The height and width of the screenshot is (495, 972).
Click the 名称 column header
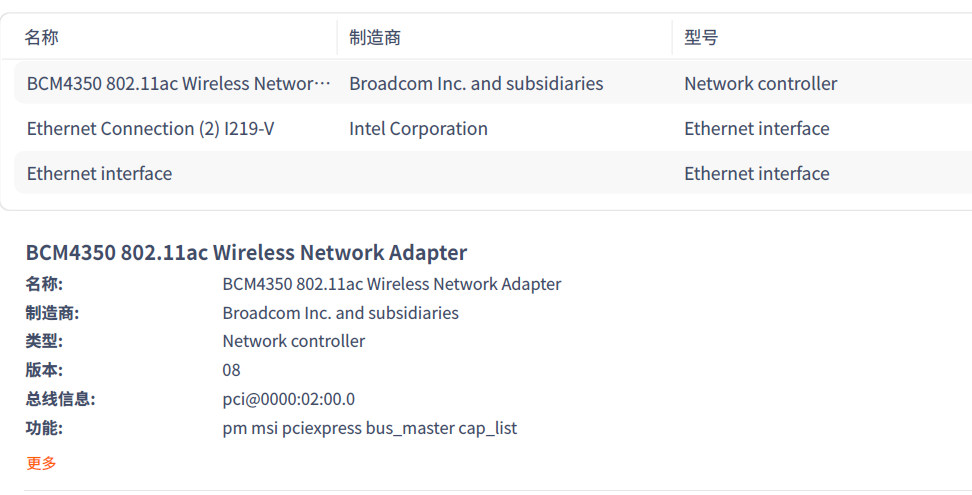(42, 38)
